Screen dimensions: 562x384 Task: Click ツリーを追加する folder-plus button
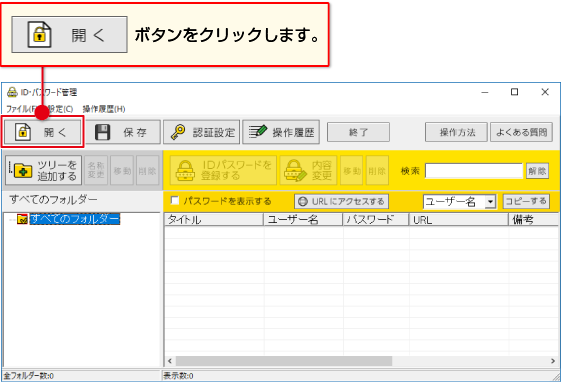click(43, 170)
